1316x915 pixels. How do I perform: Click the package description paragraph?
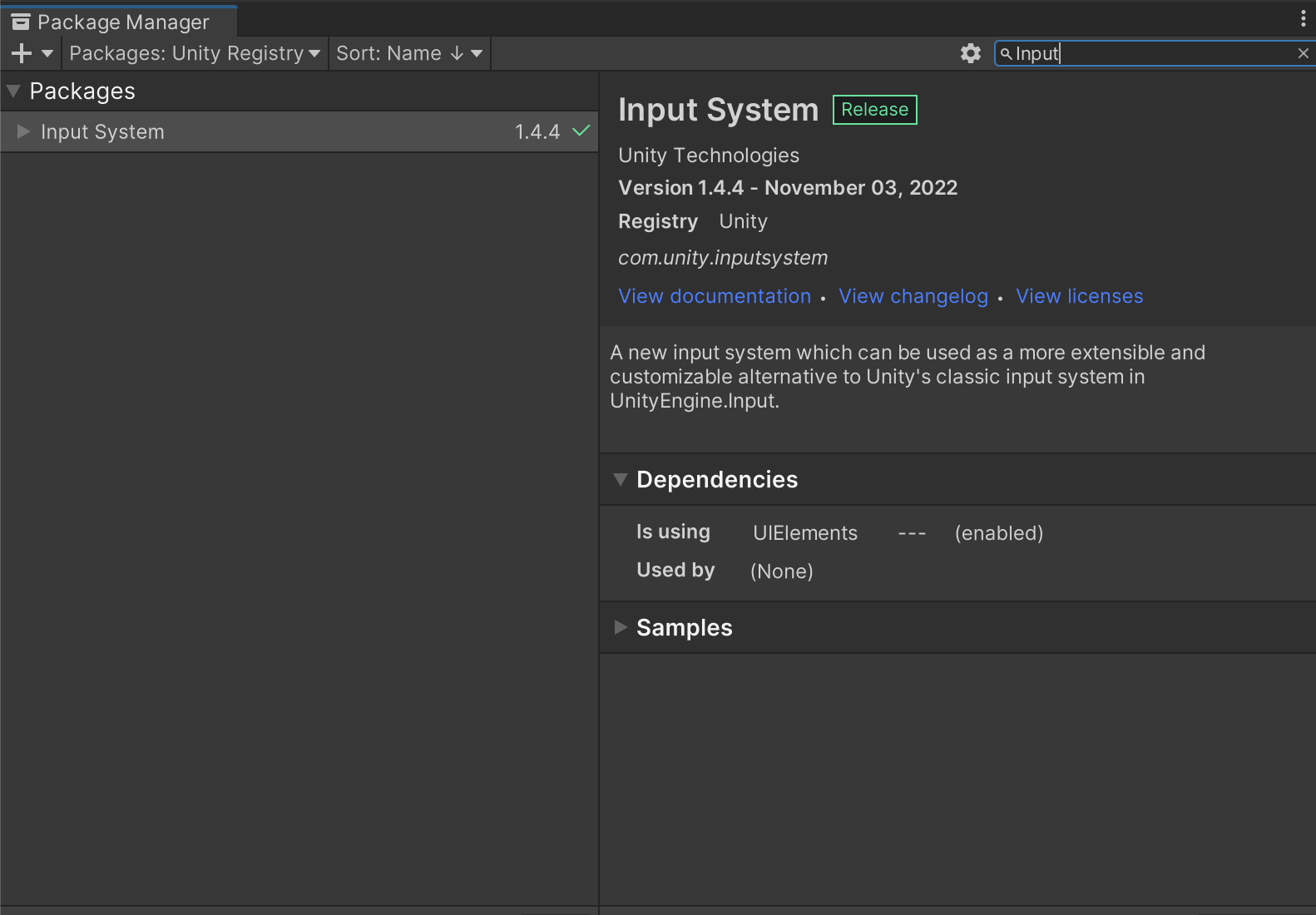click(x=907, y=377)
